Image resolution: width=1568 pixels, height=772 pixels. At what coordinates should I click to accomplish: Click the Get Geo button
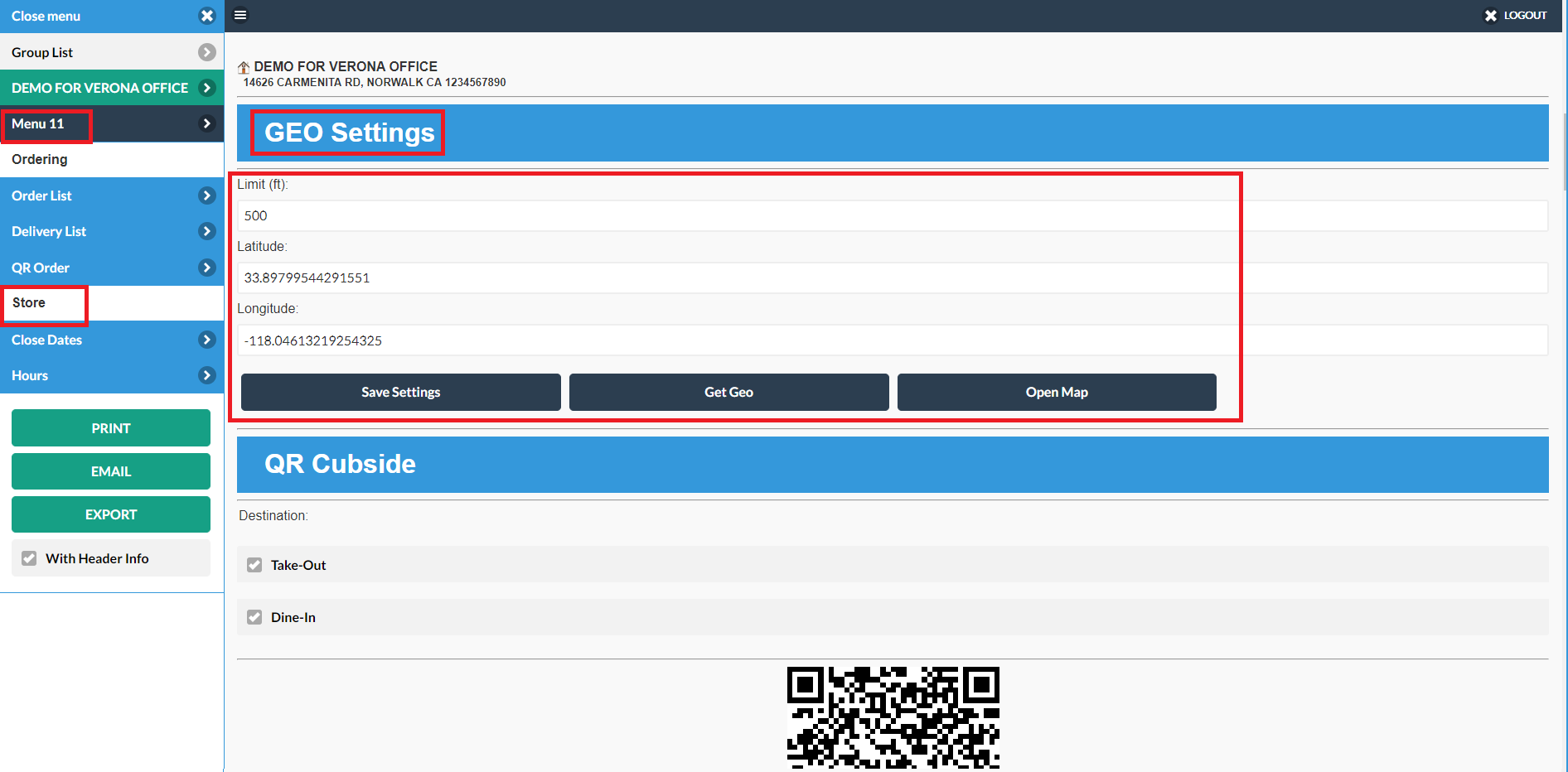tap(729, 392)
